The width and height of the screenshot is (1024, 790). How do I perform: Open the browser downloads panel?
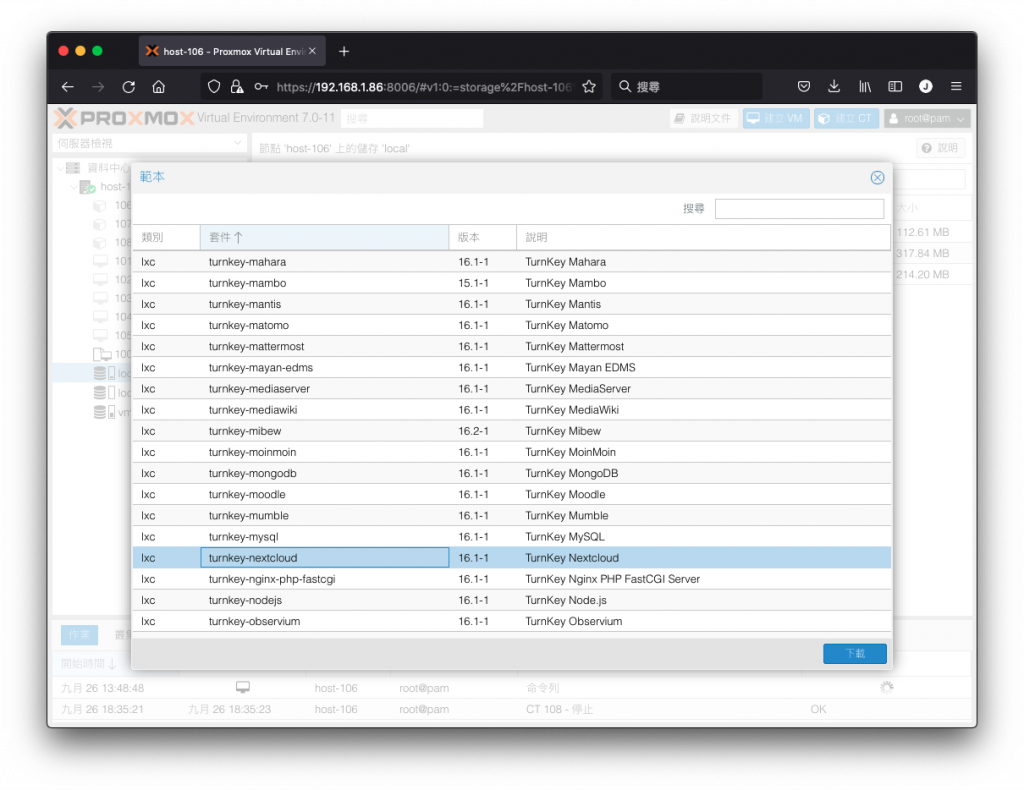tap(834, 87)
